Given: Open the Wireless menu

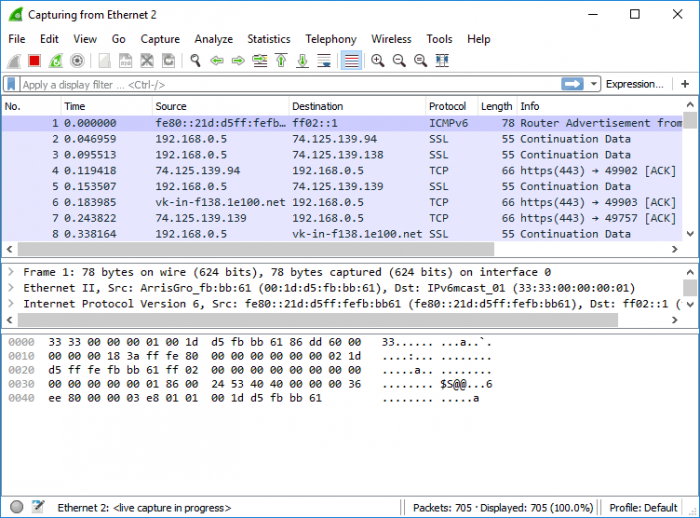Looking at the screenshot, I should (x=391, y=39).
